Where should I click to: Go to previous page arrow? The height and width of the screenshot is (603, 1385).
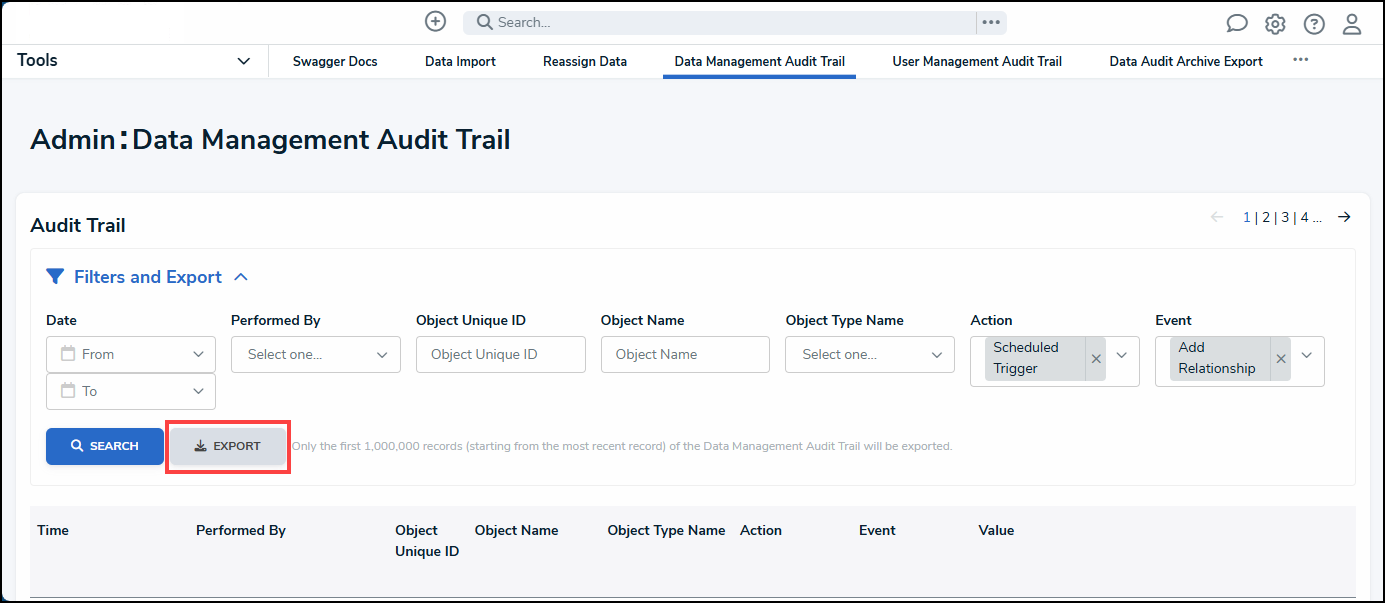1217,217
